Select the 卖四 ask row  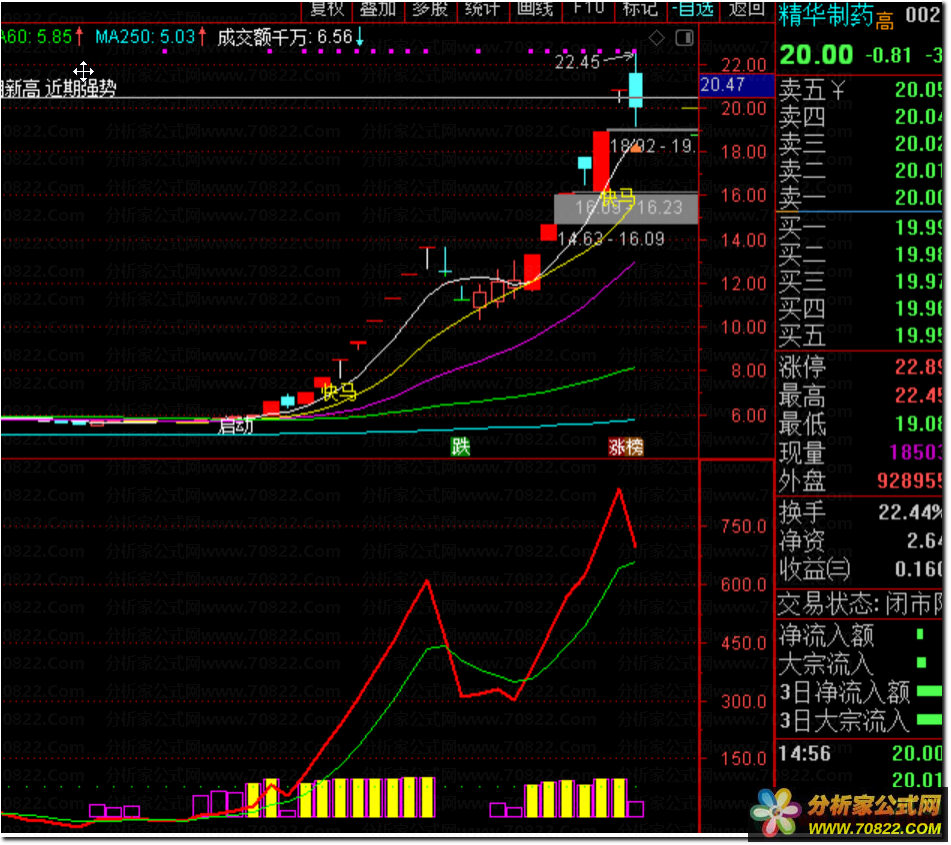861,117
